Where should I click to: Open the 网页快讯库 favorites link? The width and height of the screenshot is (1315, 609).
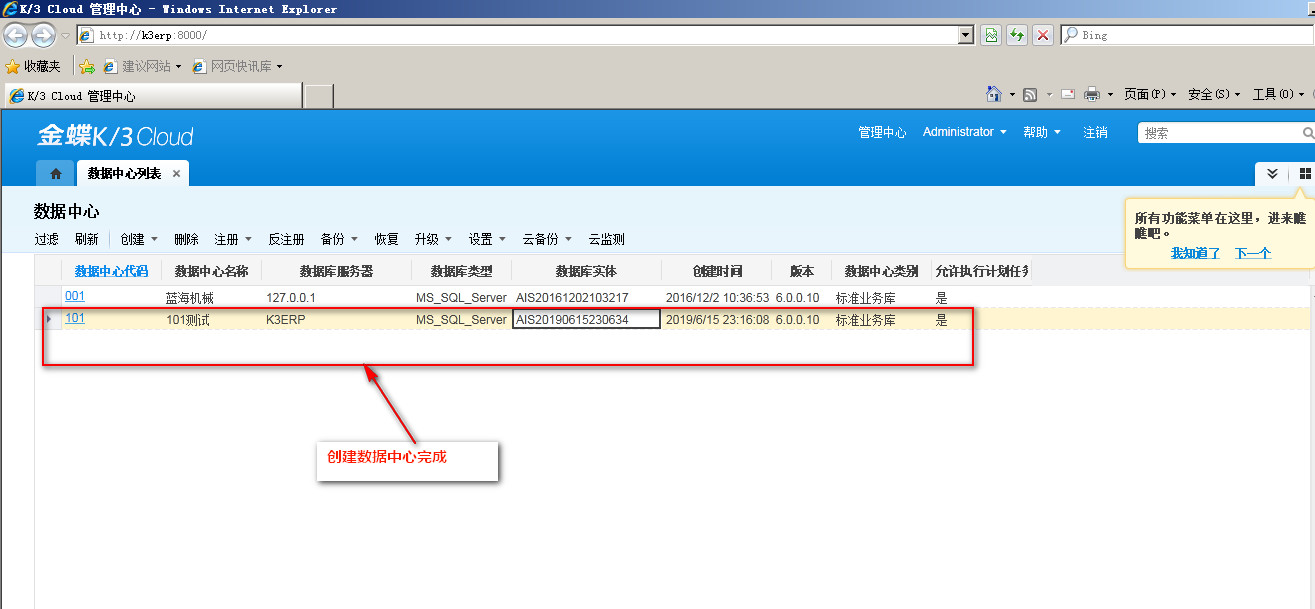click(x=237, y=66)
